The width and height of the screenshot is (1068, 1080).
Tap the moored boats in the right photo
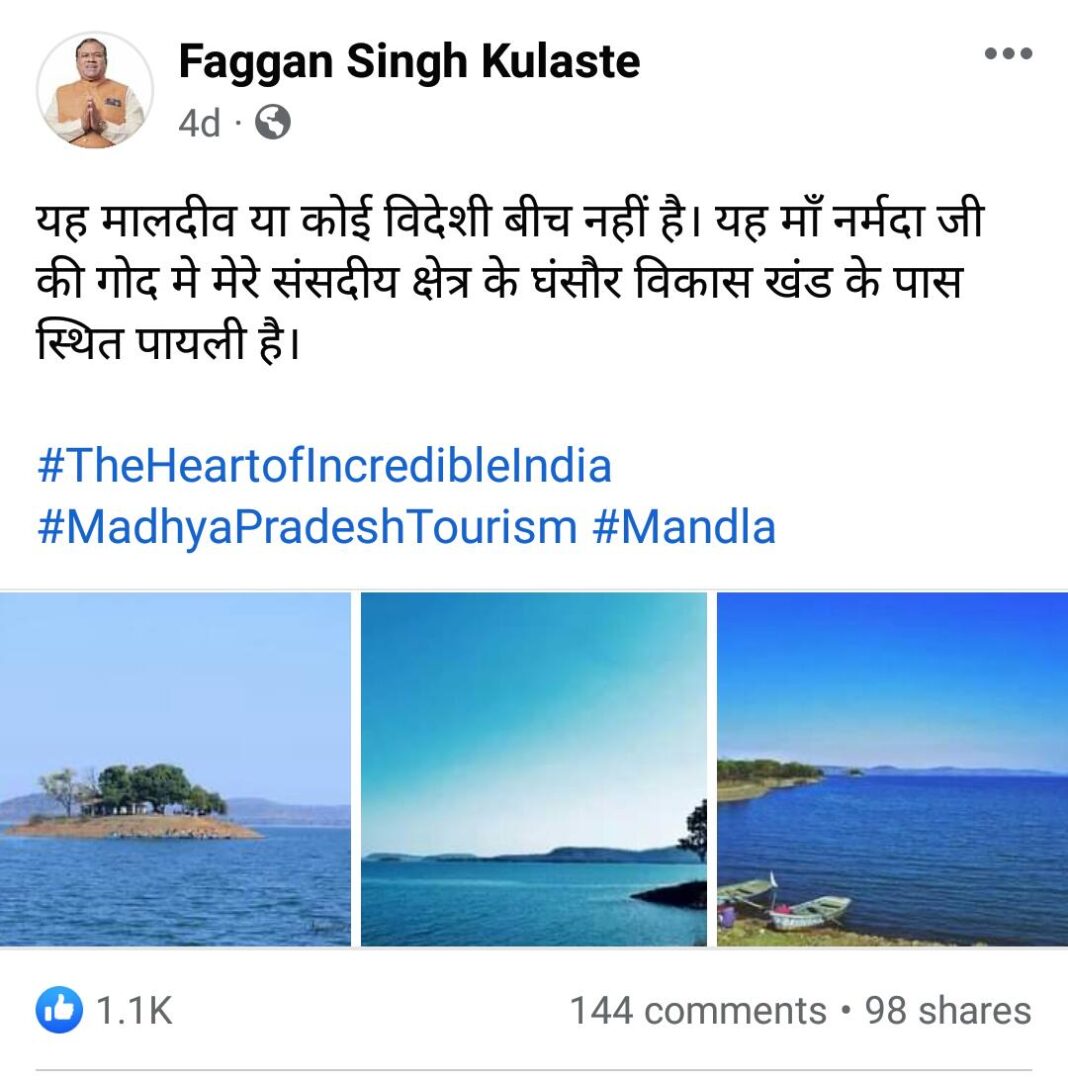coord(784,902)
